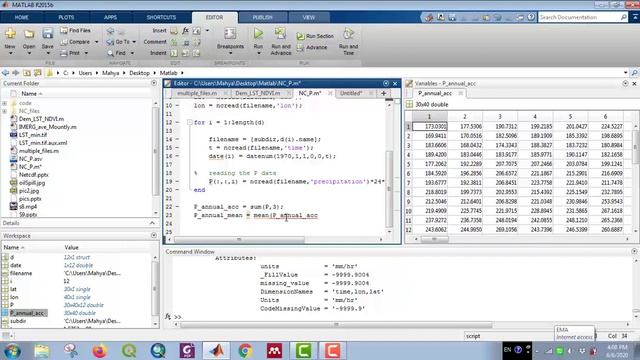Select P_annual_acc in Workspace

tap(27, 313)
